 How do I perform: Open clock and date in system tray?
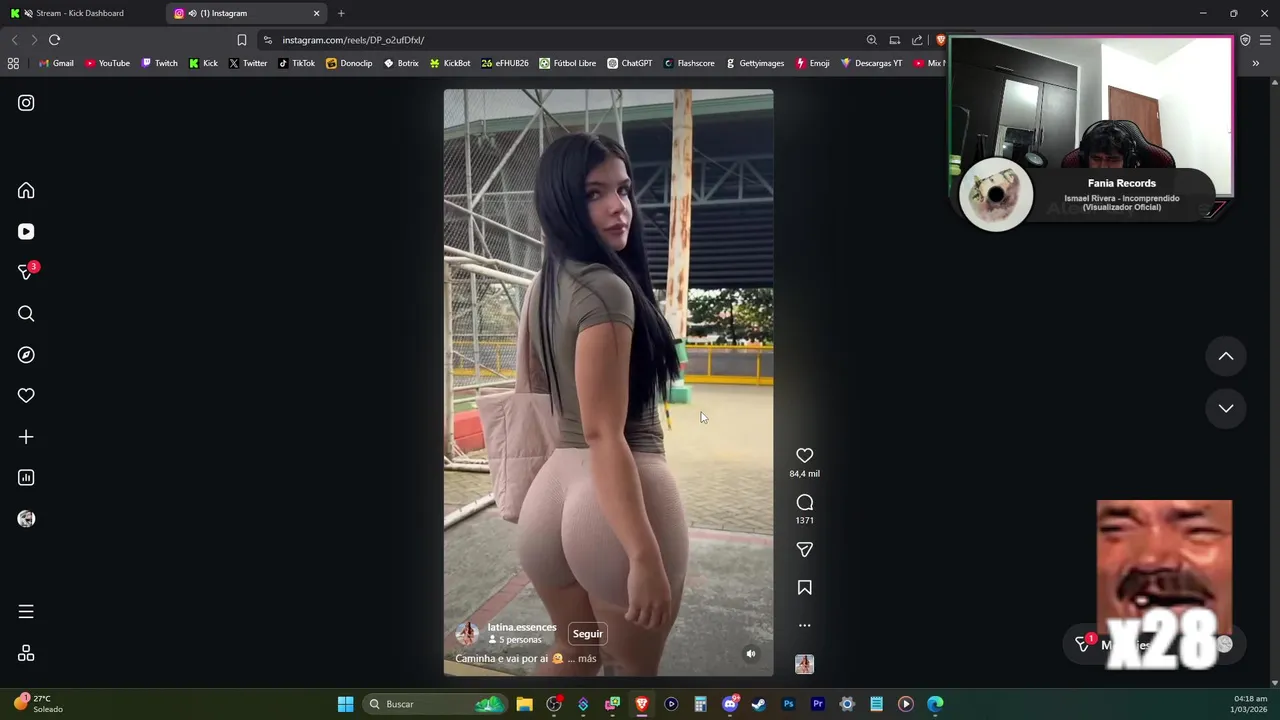[x=1250, y=704]
